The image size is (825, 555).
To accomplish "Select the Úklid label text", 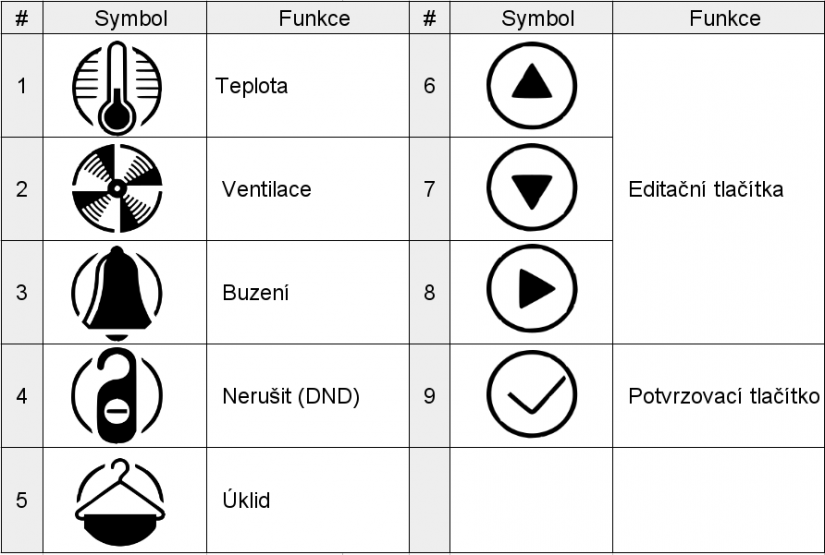I will (246, 500).
